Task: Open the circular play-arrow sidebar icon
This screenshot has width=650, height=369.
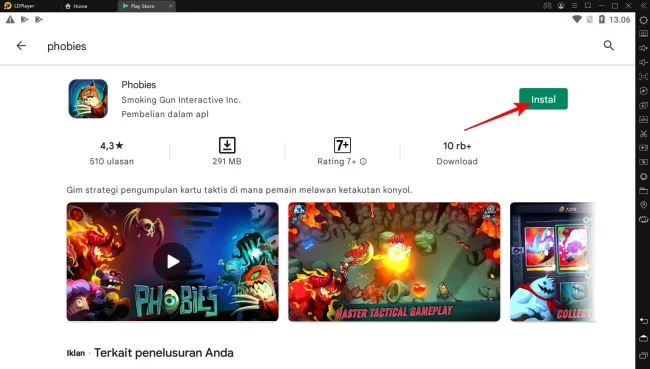Action: tap(643, 91)
